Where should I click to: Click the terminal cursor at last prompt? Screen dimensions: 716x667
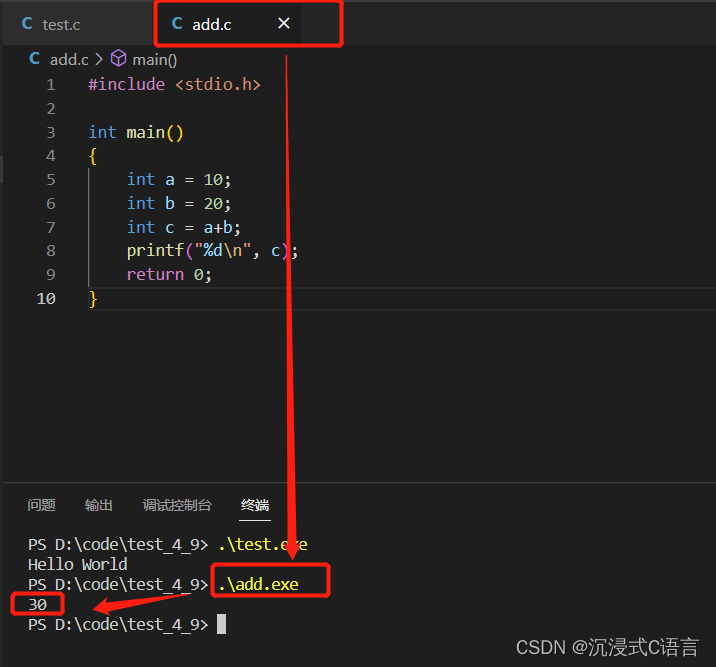221,624
